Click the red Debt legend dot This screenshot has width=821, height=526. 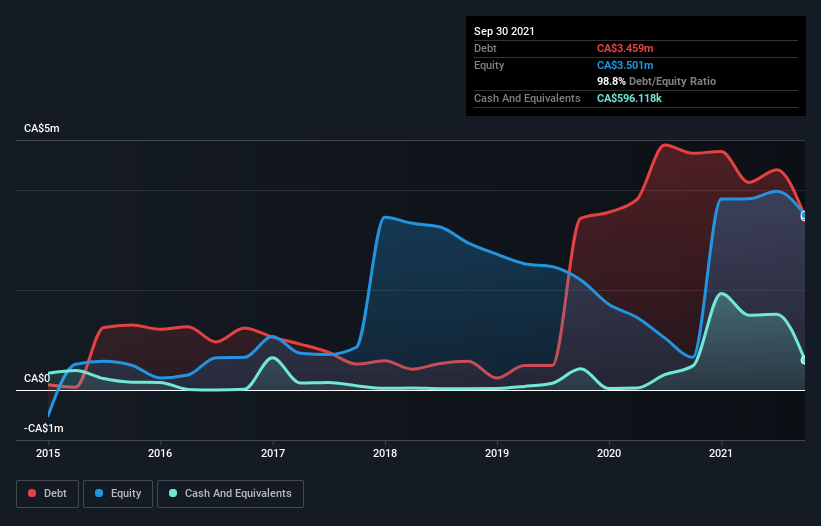(x=32, y=493)
